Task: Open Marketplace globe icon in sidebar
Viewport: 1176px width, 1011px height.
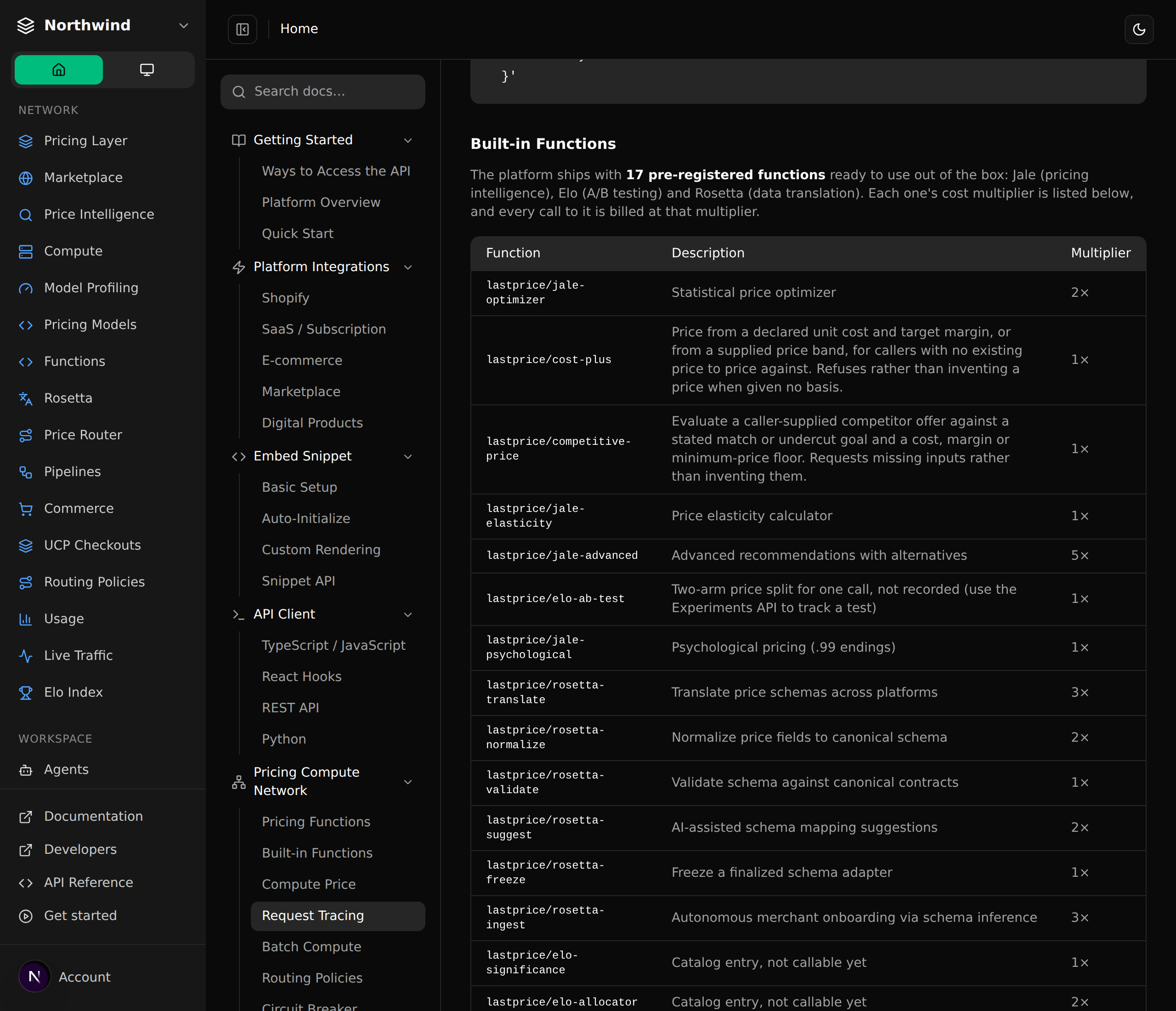Action: pos(26,178)
